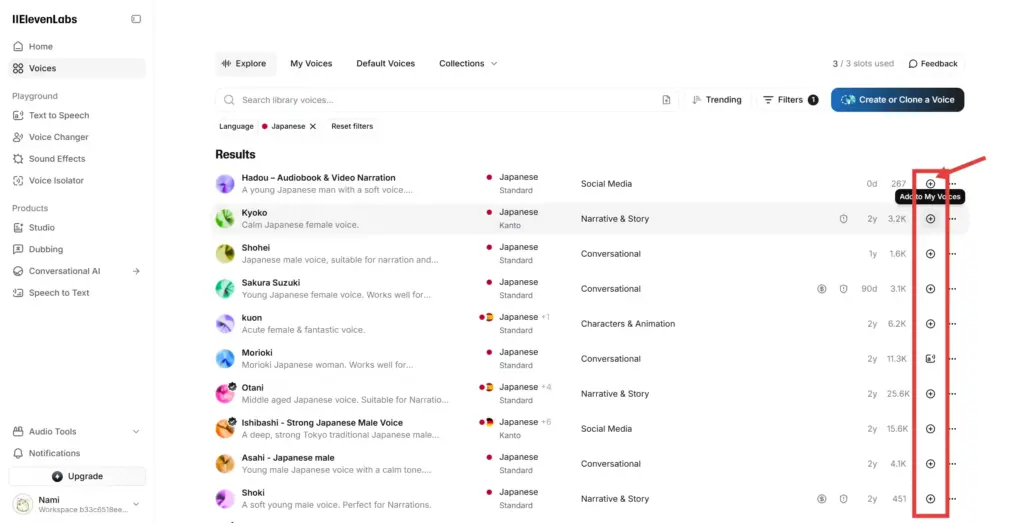Image resolution: width=1024 pixels, height=523 pixels.
Task: Click Reset filters
Action: pyautogui.click(x=352, y=126)
